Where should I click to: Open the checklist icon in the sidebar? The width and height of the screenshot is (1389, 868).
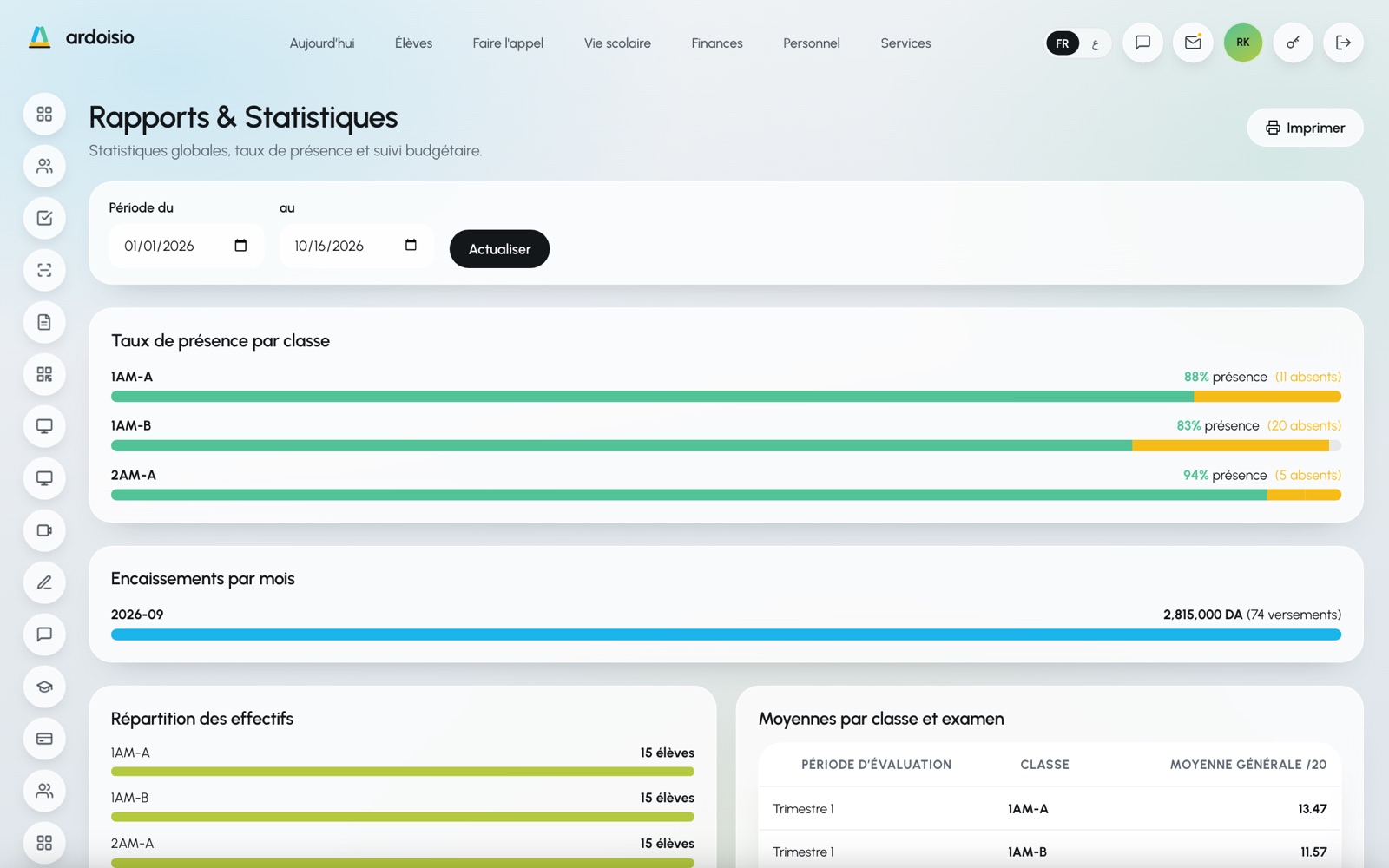(x=44, y=218)
